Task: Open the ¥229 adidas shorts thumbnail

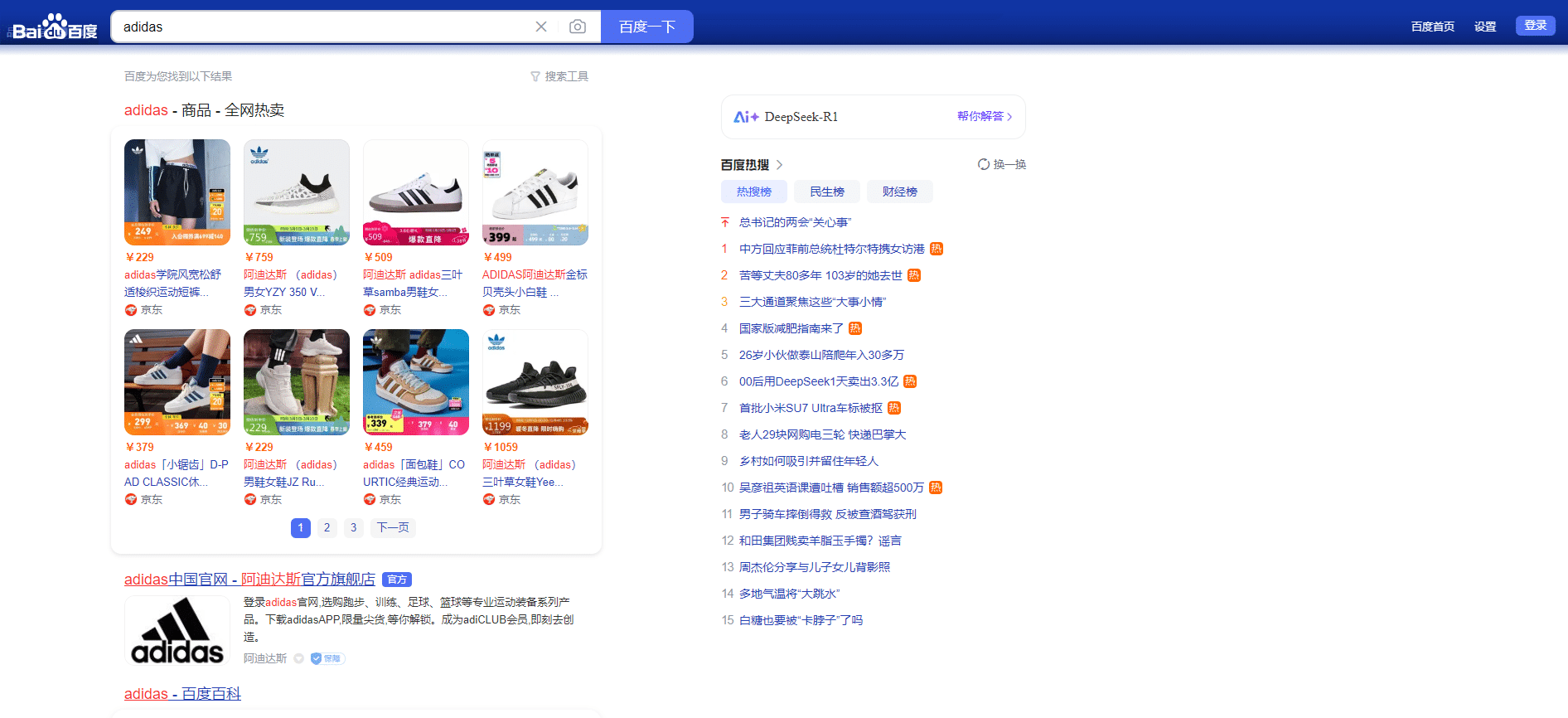Action: (177, 192)
